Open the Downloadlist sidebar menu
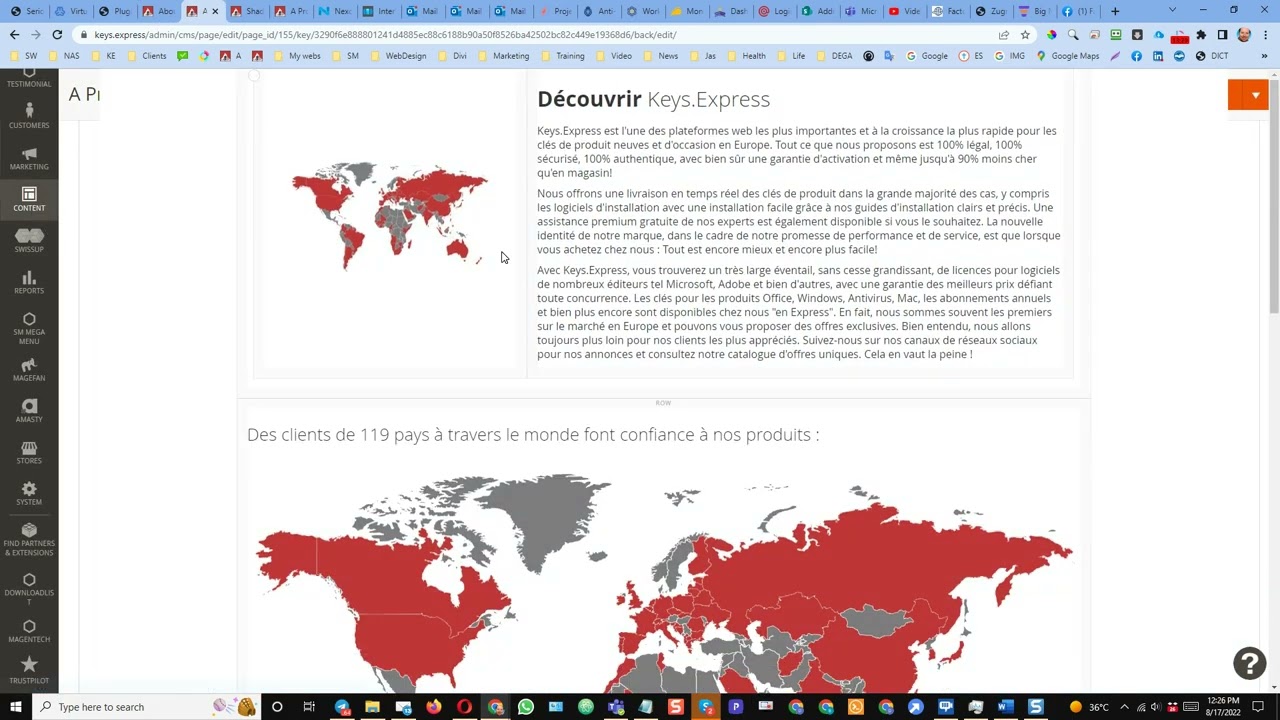Screen dimensions: 1280x720 pyautogui.click(x=29, y=589)
